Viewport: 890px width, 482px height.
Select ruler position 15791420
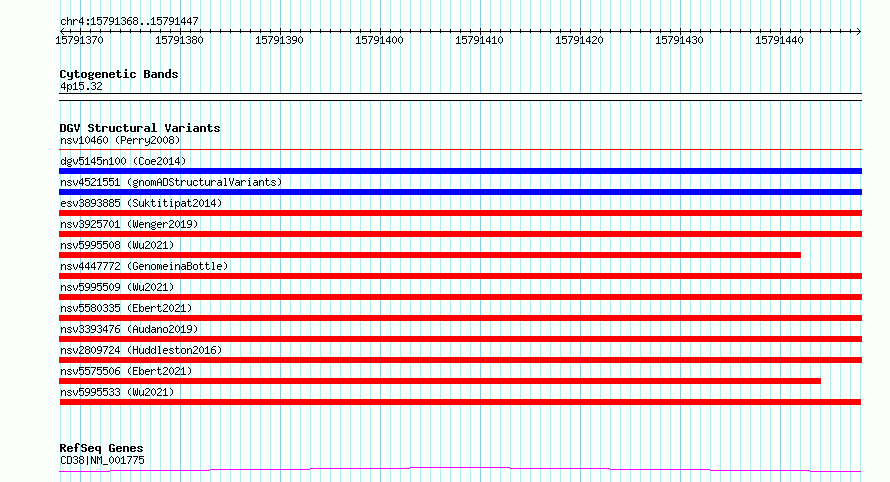[x=579, y=40]
